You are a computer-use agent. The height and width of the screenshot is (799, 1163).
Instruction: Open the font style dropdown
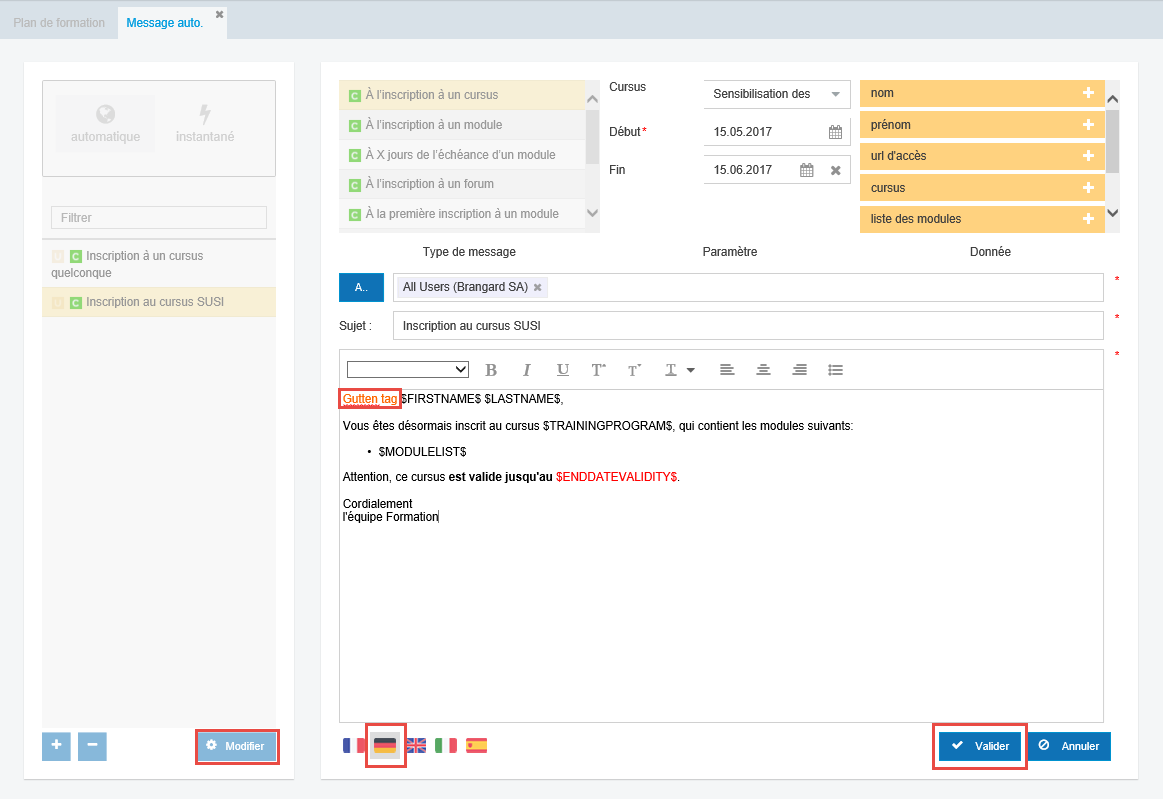[x=408, y=370]
